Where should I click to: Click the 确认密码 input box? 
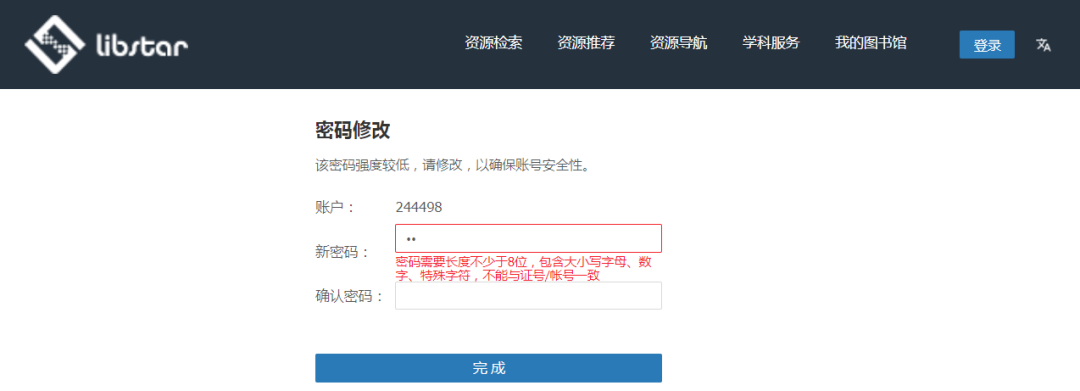(x=528, y=295)
